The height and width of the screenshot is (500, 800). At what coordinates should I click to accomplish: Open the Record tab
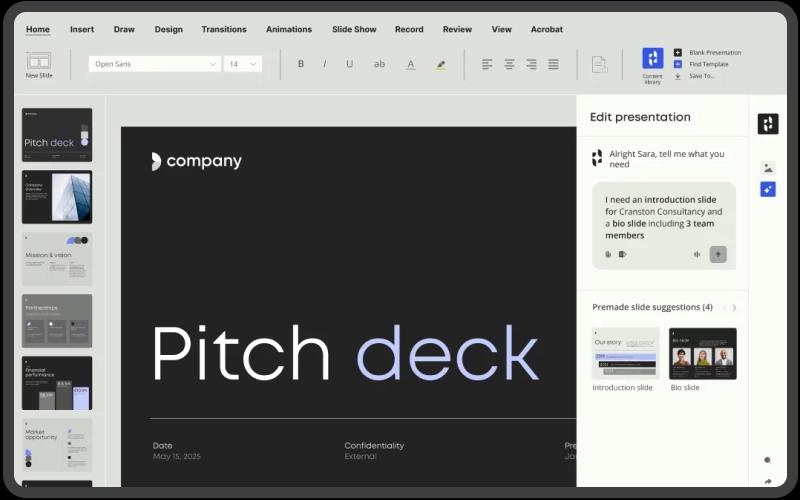[x=409, y=29]
